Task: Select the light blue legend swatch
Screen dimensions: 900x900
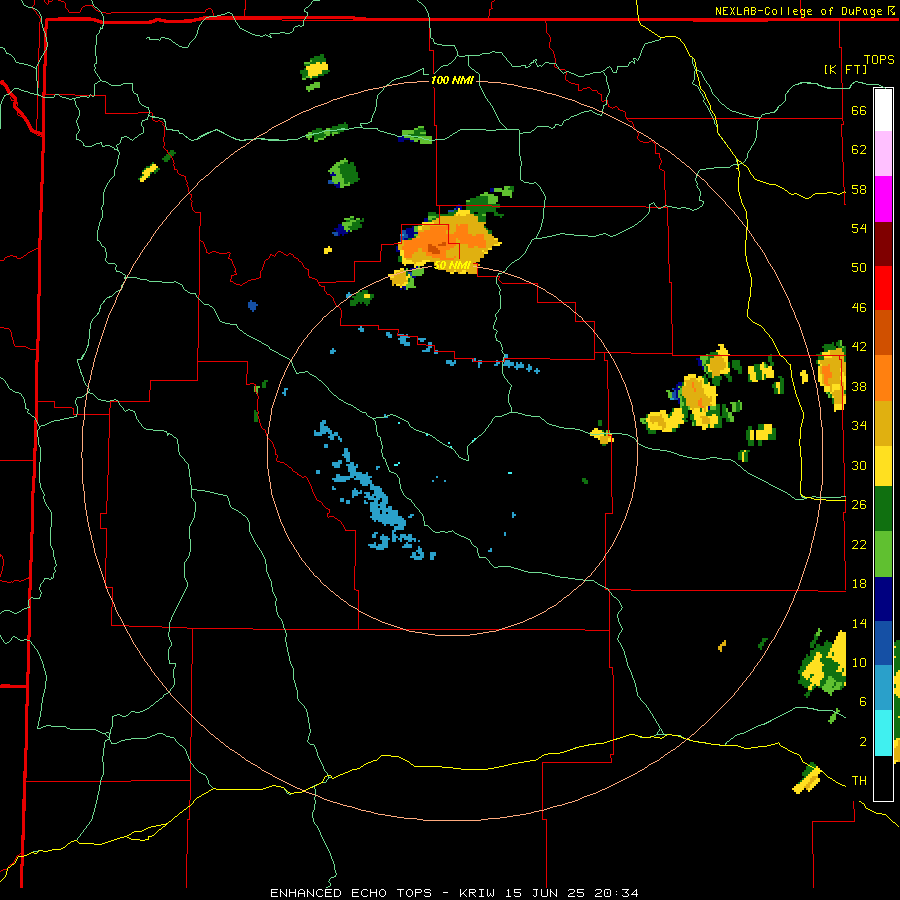Action: coord(883,688)
